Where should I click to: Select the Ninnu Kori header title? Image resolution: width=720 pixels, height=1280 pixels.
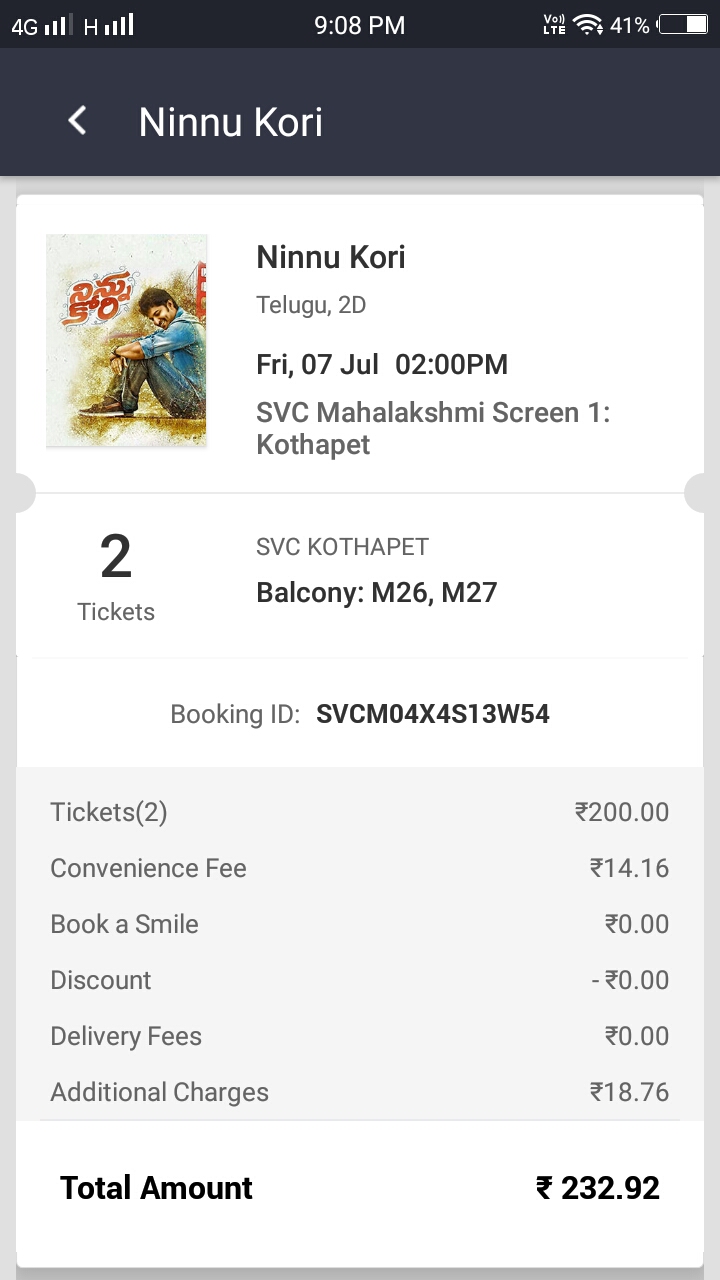pyautogui.click(x=231, y=122)
